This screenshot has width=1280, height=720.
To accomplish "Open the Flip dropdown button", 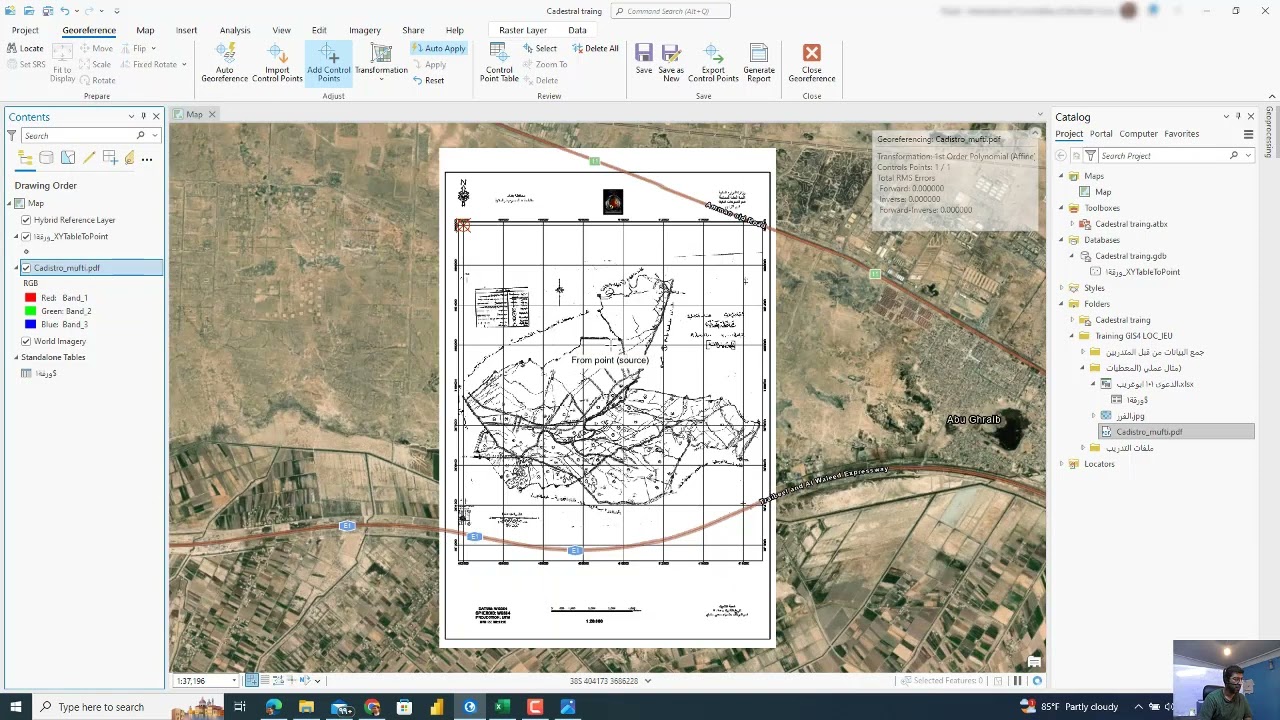I will [139, 48].
